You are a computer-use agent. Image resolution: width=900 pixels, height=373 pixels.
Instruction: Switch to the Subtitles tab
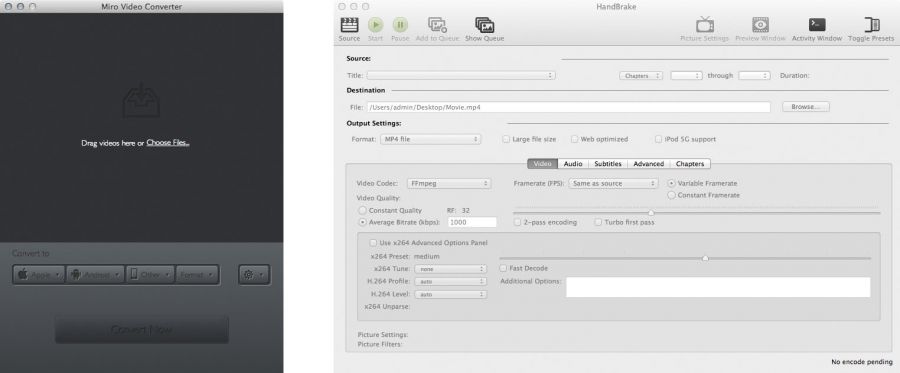pyautogui.click(x=608, y=164)
